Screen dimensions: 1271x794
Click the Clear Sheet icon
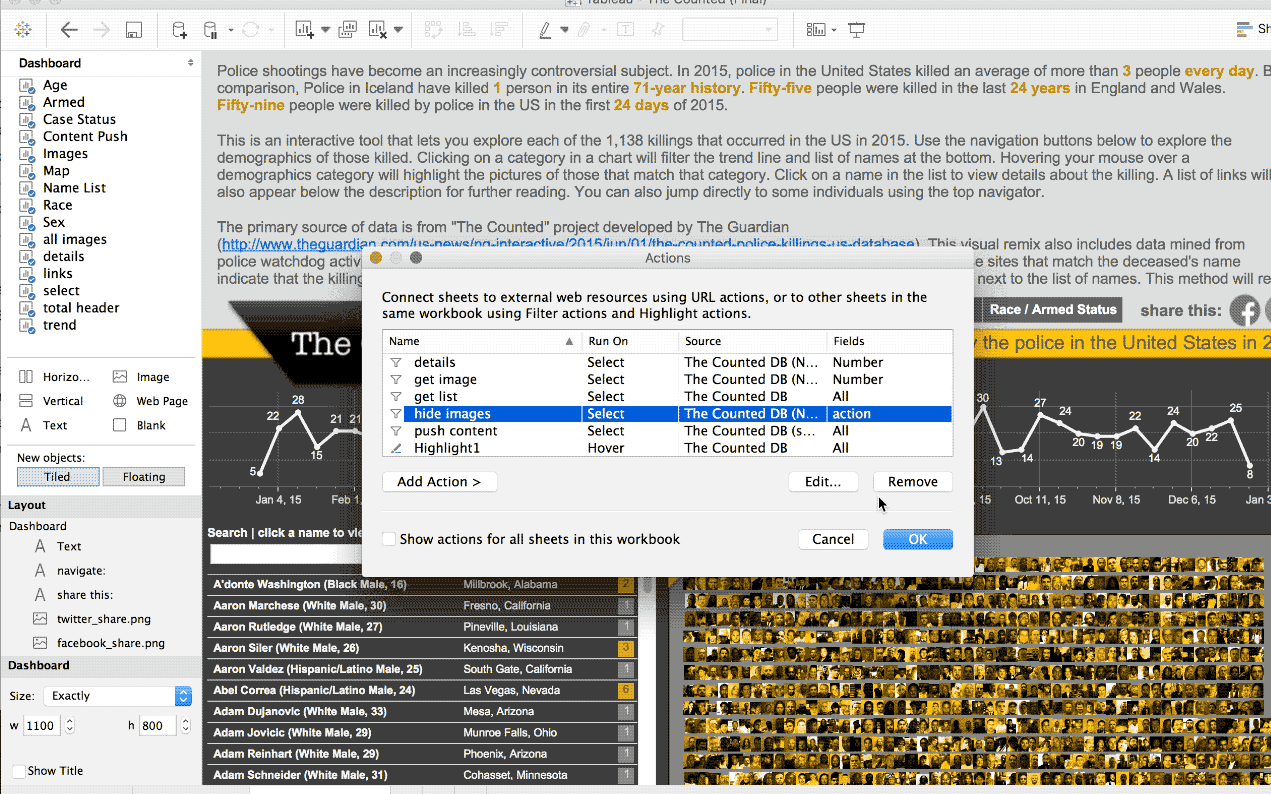[x=379, y=30]
